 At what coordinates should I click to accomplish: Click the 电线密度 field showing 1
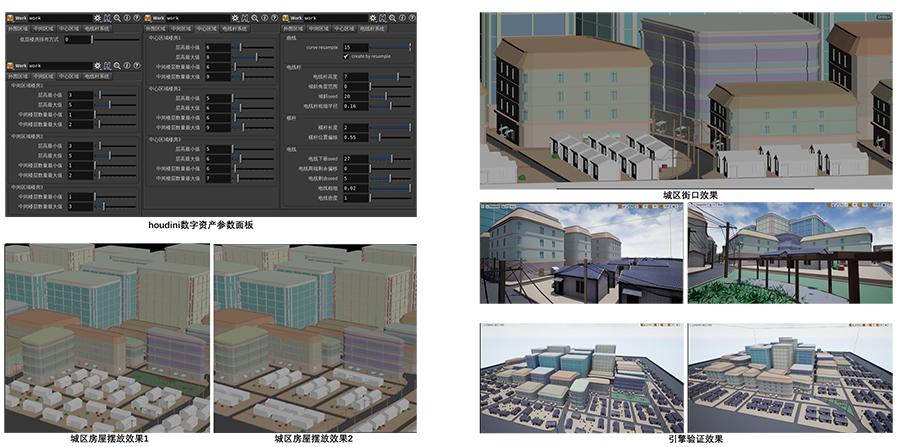(355, 197)
